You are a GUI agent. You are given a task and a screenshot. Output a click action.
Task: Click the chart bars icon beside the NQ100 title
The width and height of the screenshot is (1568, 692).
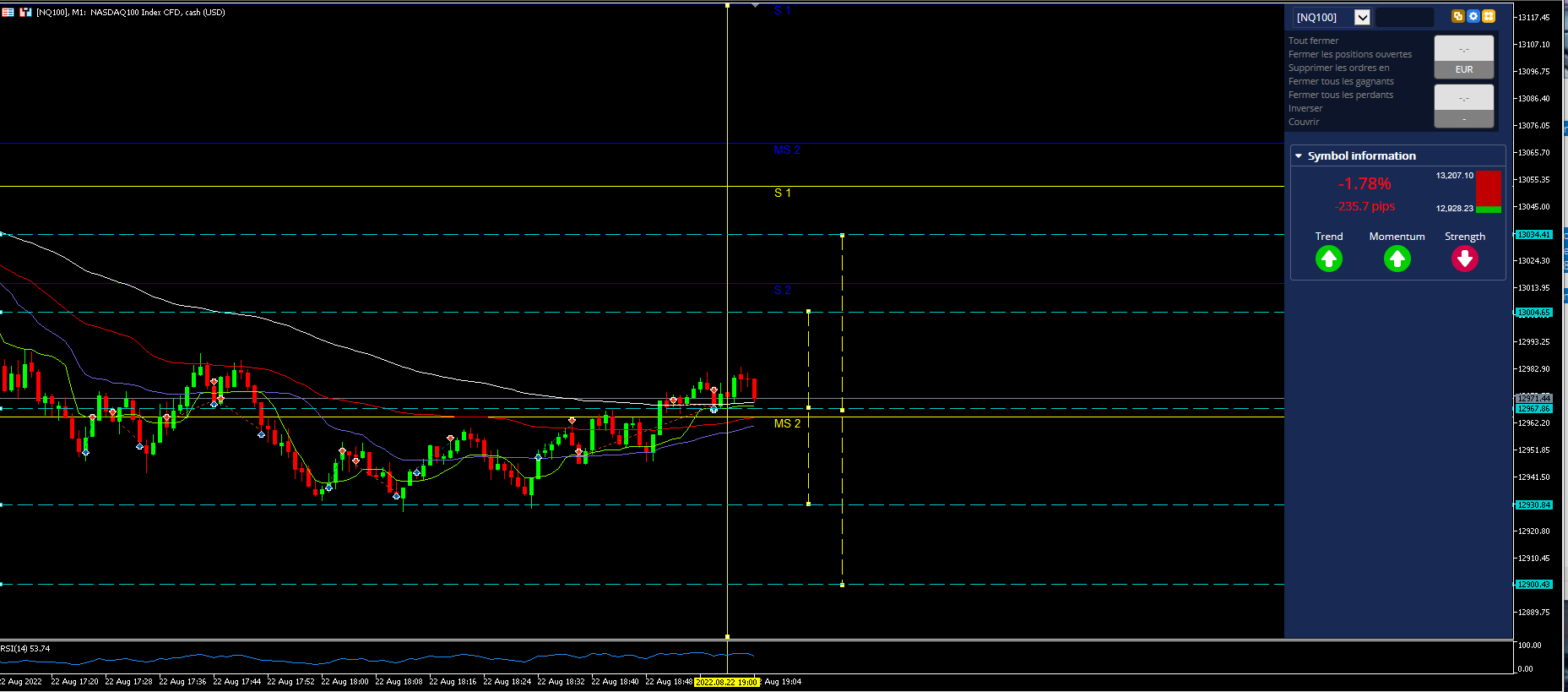(25, 12)
